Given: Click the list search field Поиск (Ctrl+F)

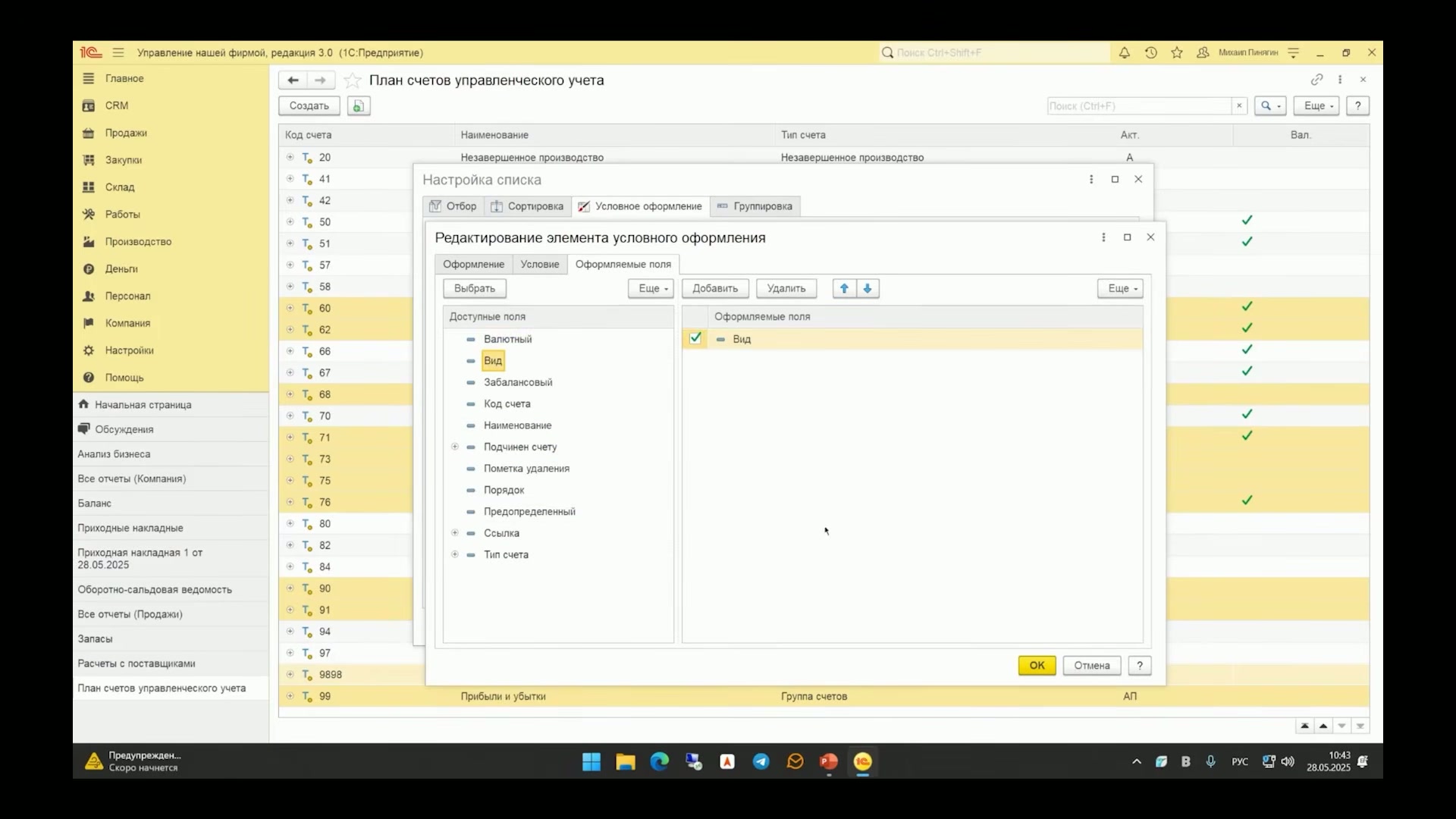Looking at the screenshot, I should coord(1139,106).
